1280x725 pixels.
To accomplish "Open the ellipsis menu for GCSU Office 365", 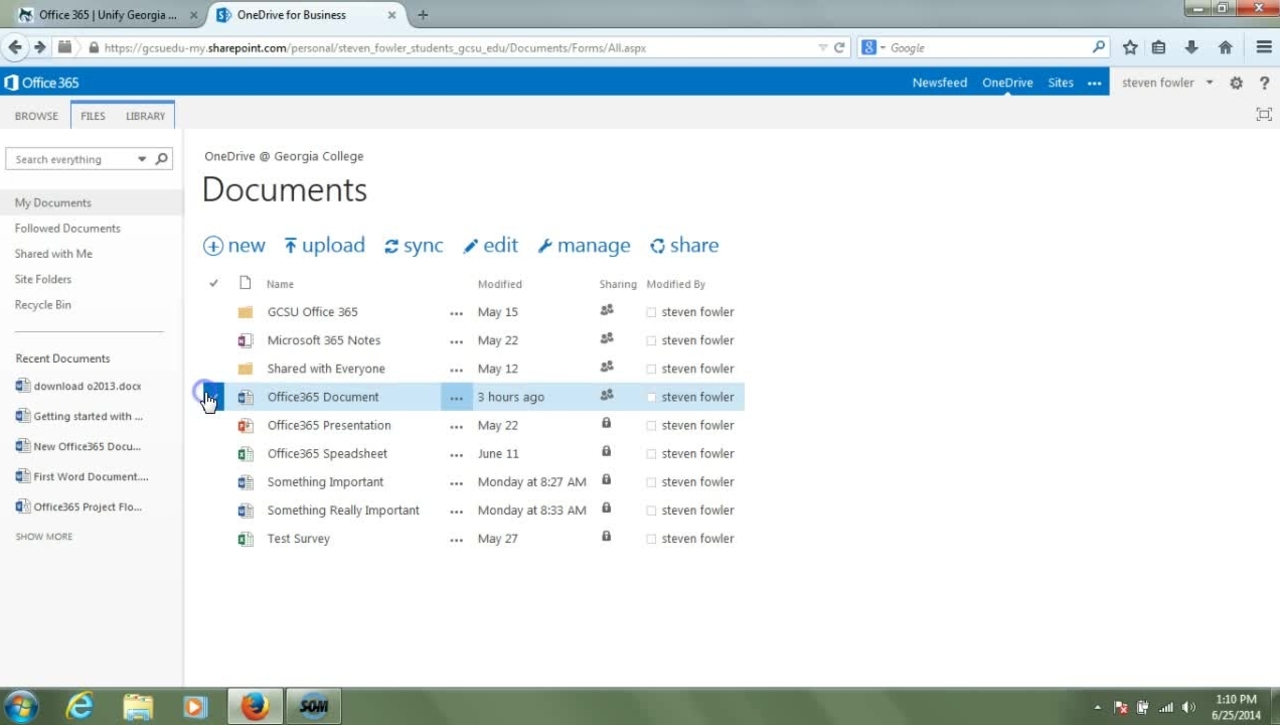I will pos(456,313).
